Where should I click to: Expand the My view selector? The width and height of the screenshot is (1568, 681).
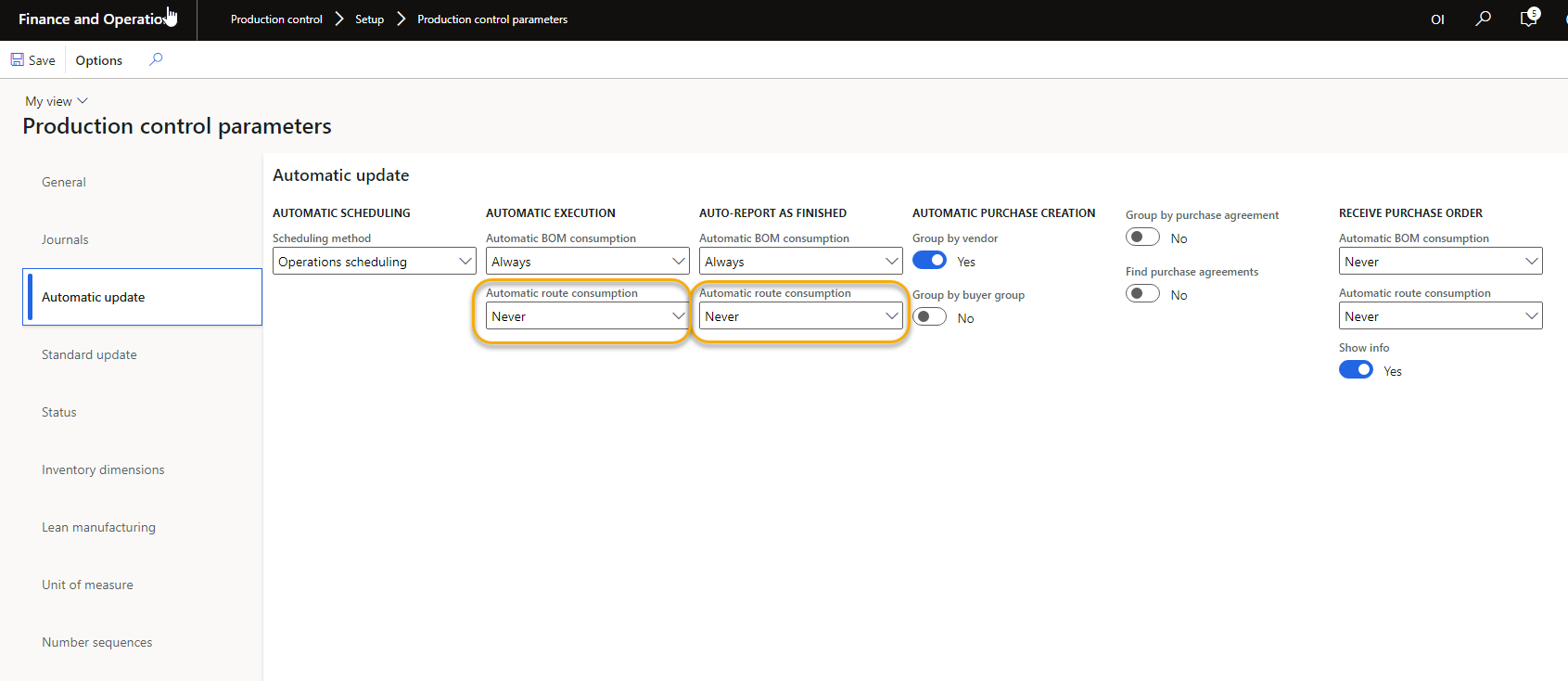57,101
